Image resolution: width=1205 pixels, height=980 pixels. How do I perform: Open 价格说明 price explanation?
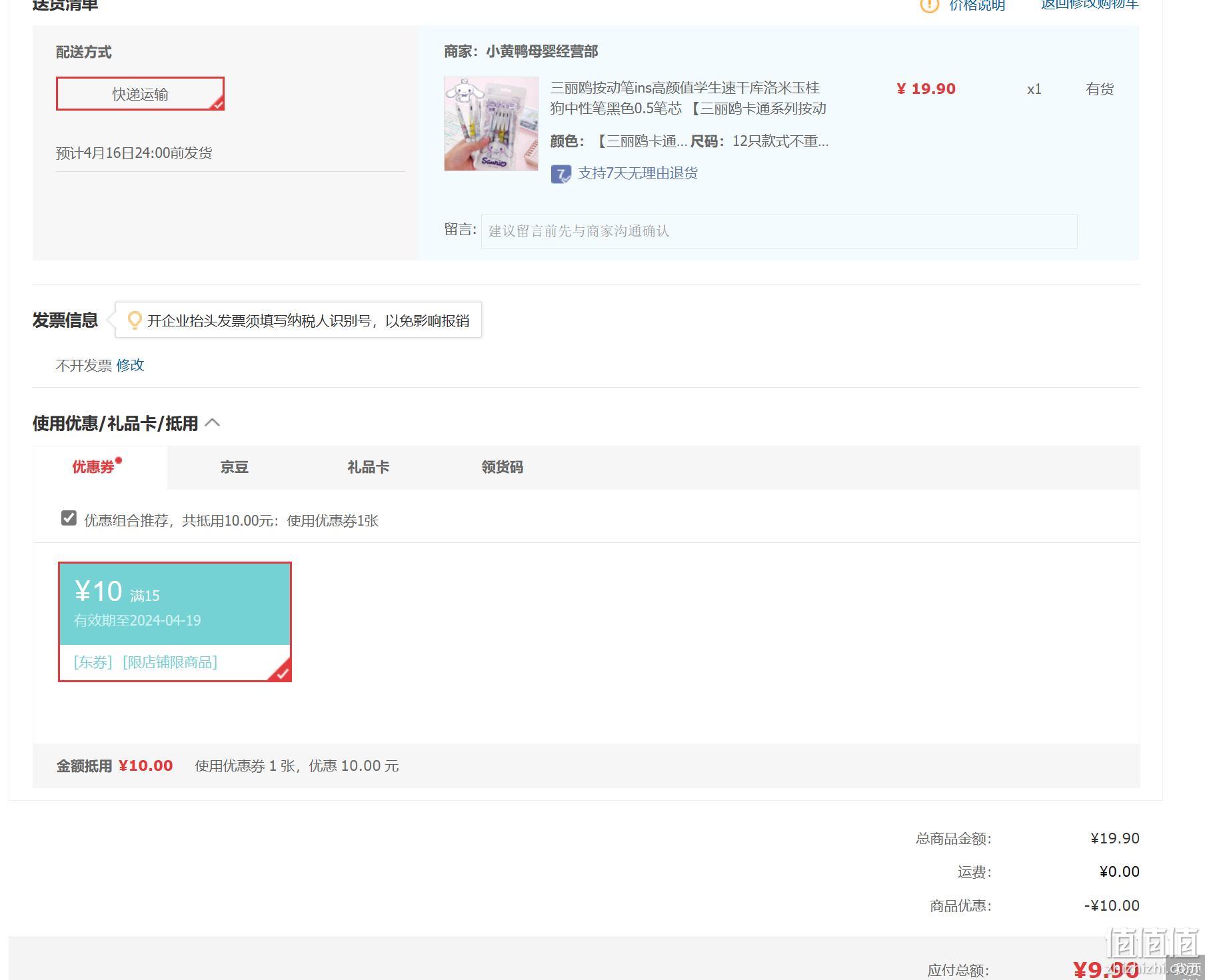point(976,5)
